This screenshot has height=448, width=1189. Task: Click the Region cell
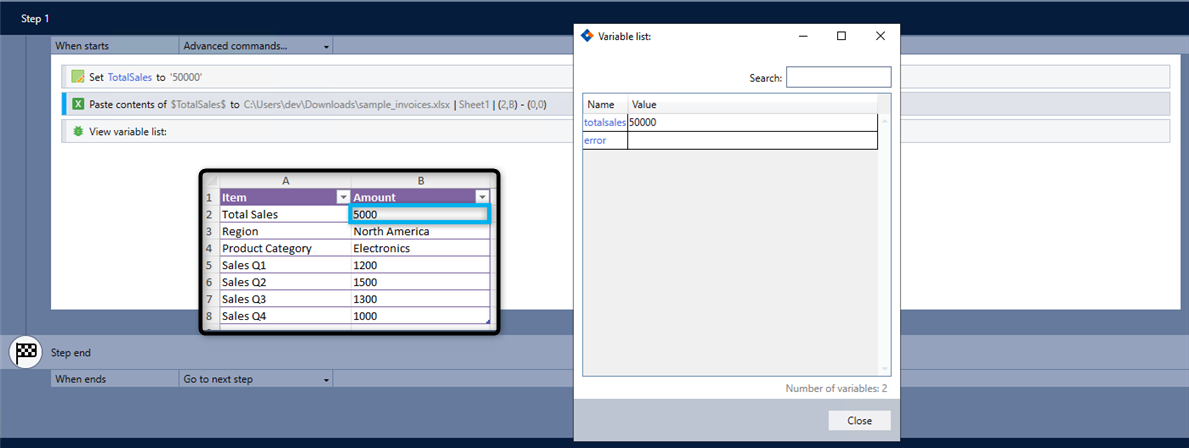[x=285, y=231]
